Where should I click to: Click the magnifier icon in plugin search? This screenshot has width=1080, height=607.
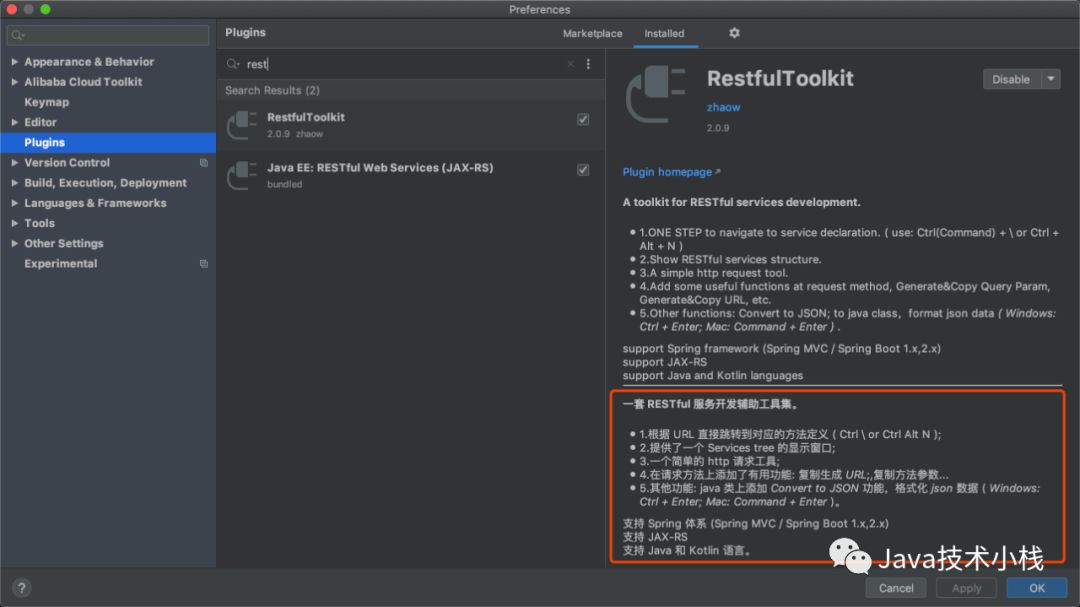pyautogui.click(x=233, y=64)
